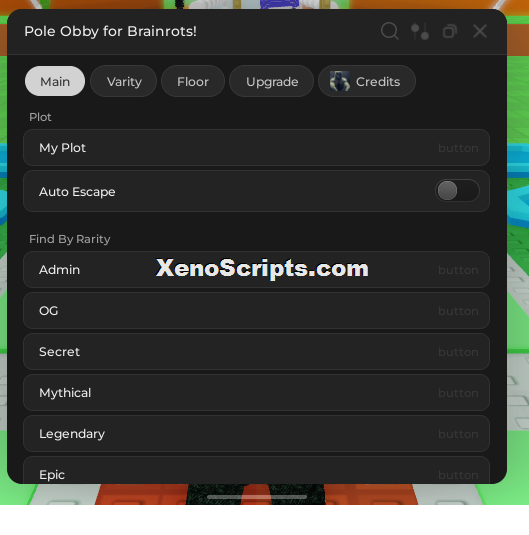Screen dimensions: 529x535
Task: Click the My Plot button
Action: [257, 148]
